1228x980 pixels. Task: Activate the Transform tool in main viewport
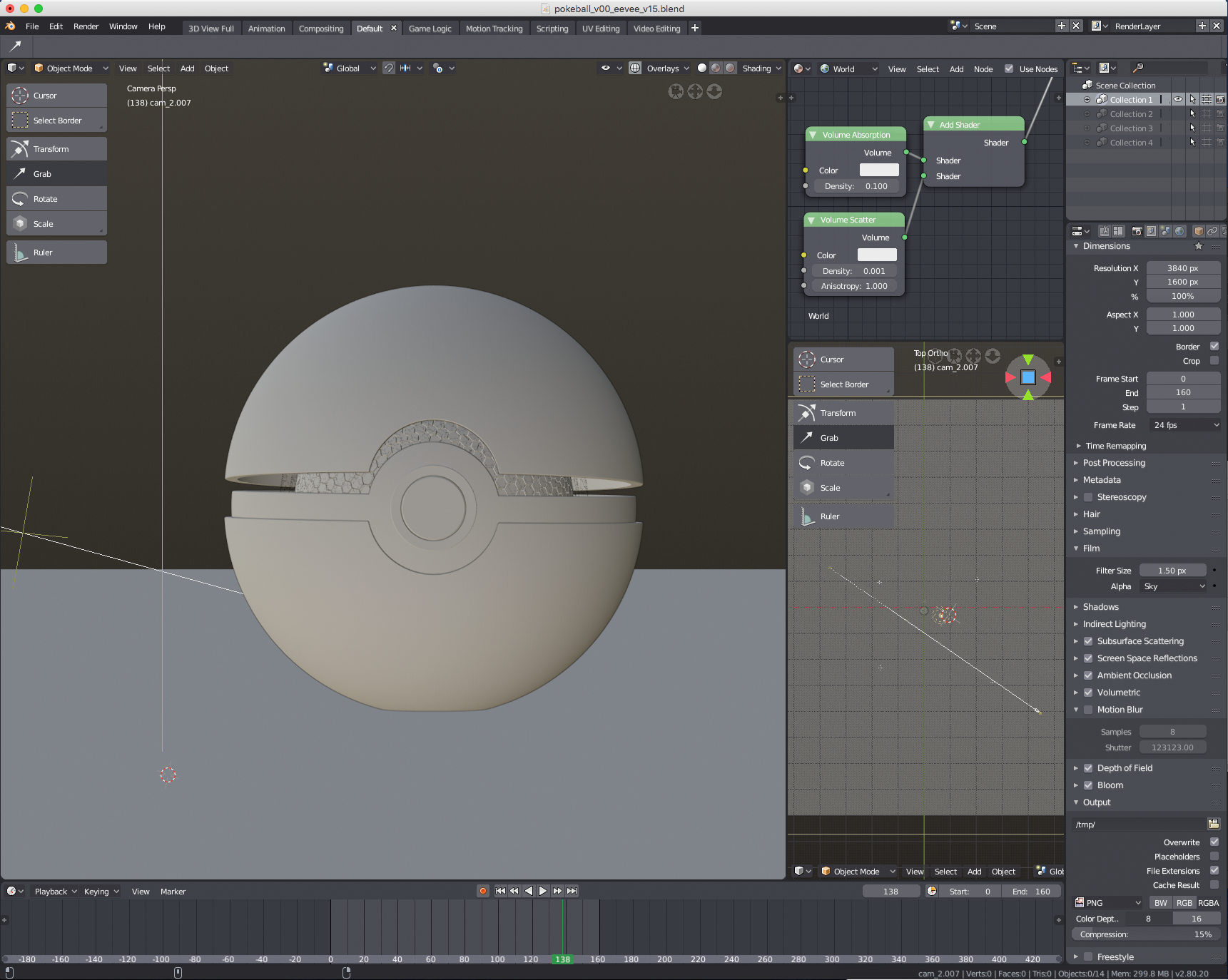coord(56,149)
